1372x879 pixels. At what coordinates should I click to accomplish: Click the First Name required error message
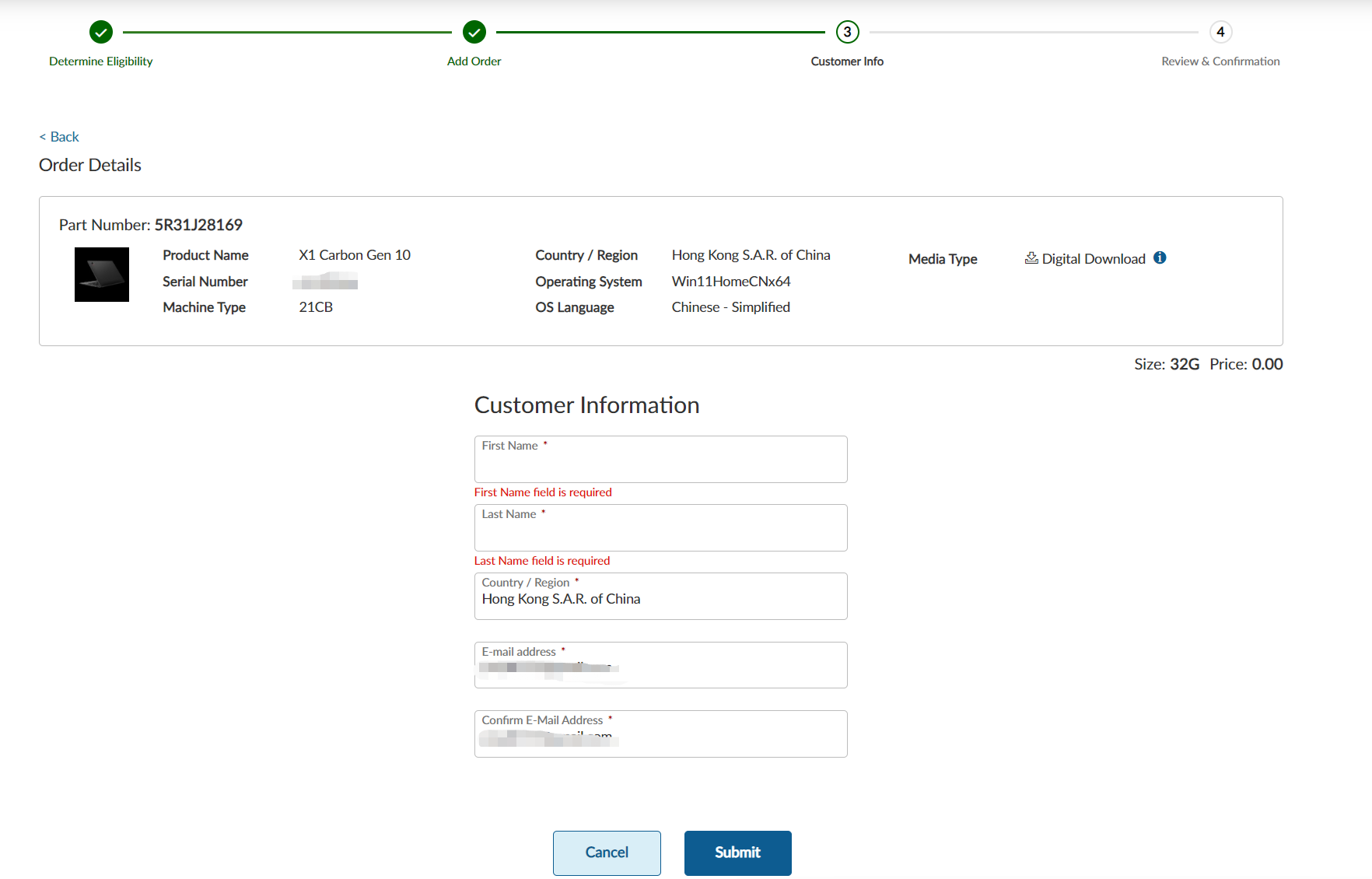point(543,492)
